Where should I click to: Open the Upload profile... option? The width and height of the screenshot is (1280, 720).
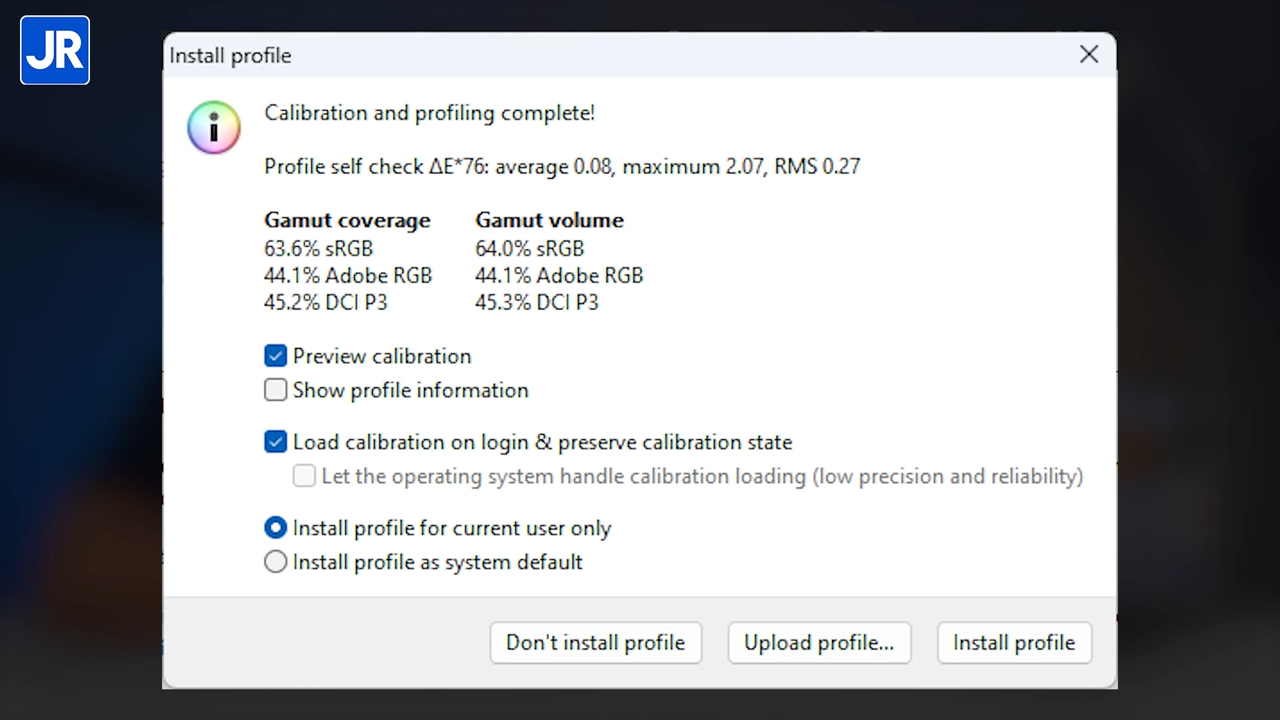819,643
